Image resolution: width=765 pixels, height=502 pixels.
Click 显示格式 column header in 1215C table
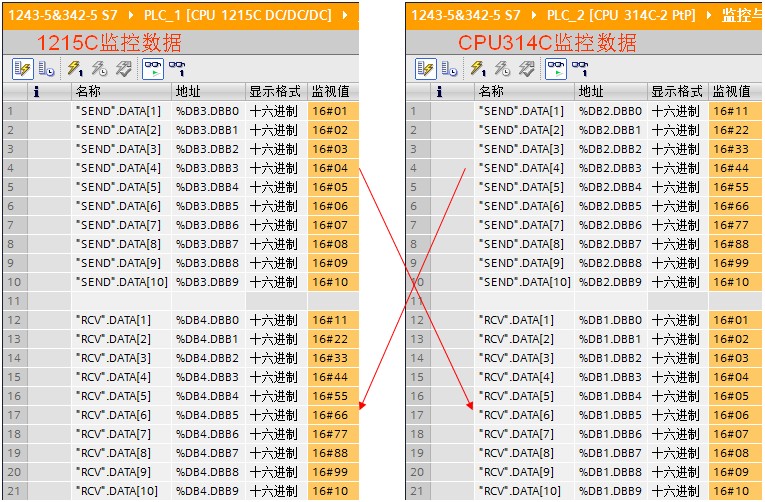(x=276, y=91)
